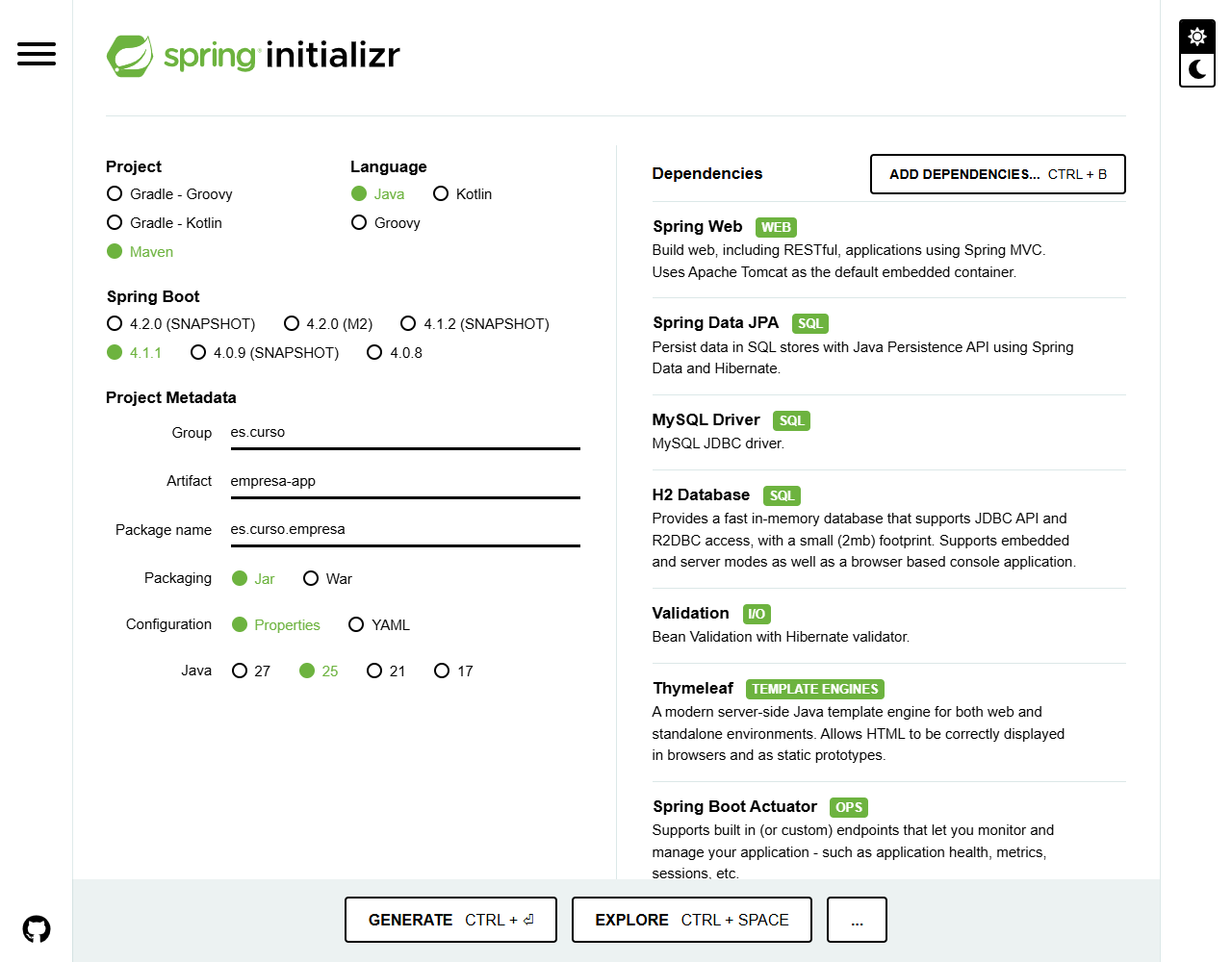
Task: Click the Validation dependency
Action: (888, 624)
